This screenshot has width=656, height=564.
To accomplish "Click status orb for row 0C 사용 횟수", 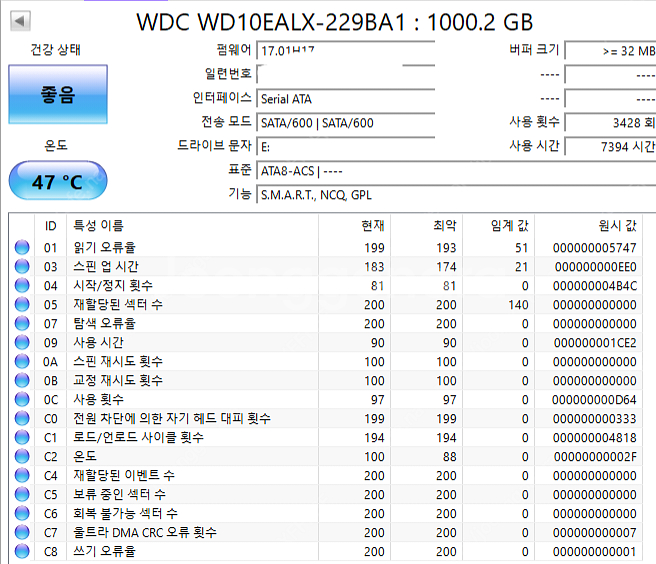I will pos(22,399).
